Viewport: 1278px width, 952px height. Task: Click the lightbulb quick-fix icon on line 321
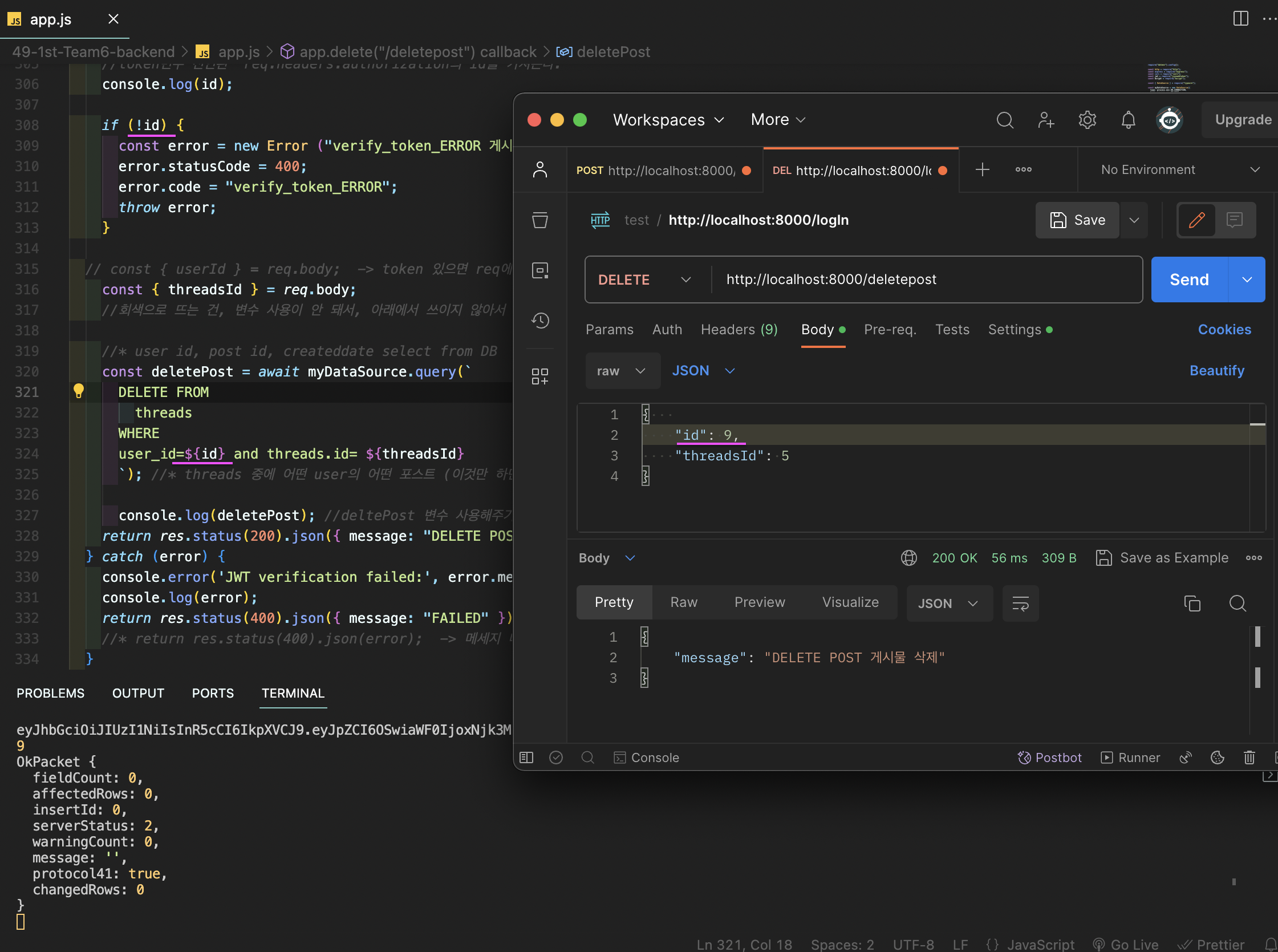pos(78,391)
